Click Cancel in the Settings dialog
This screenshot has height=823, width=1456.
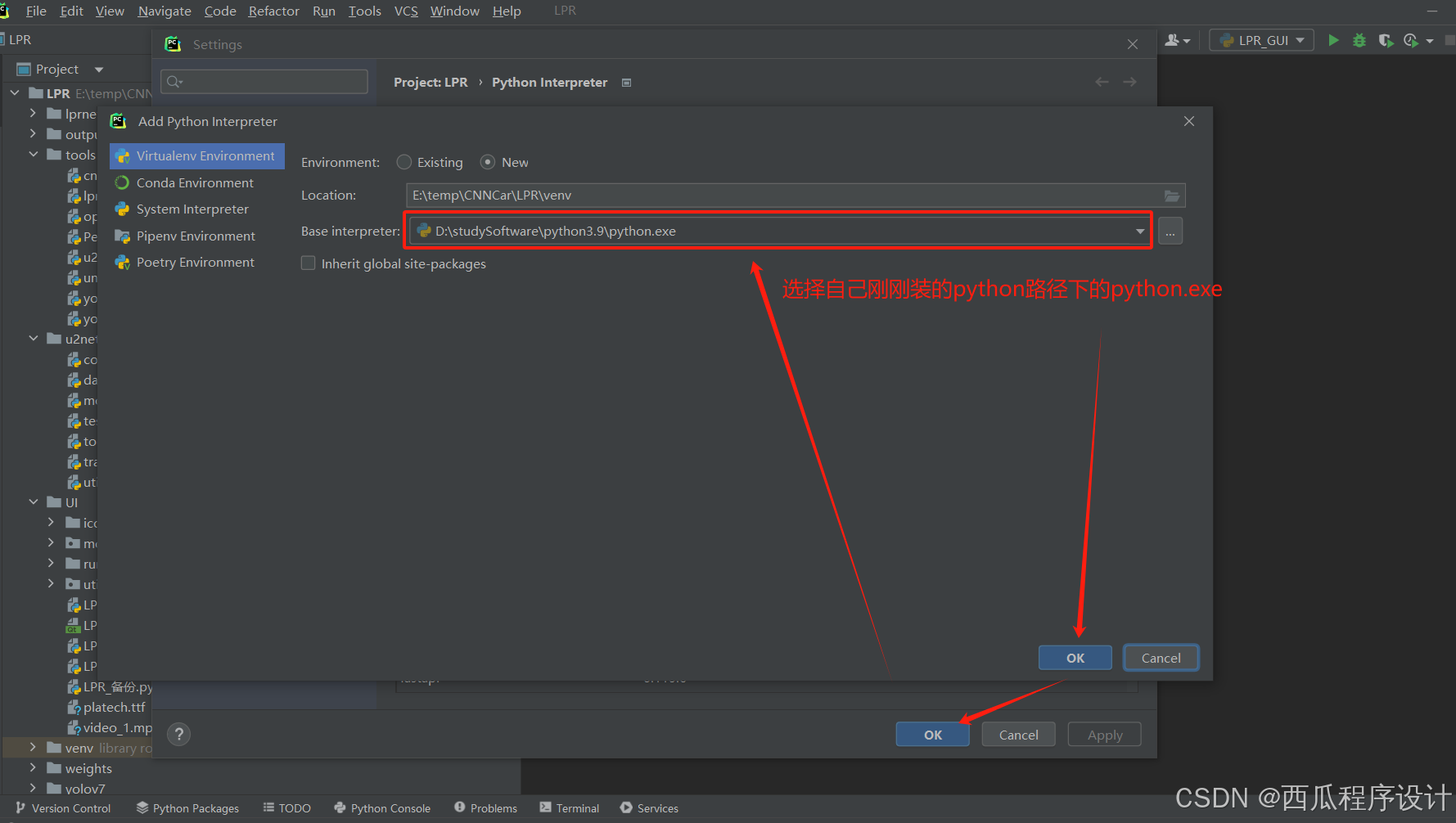coord(1019,735)
